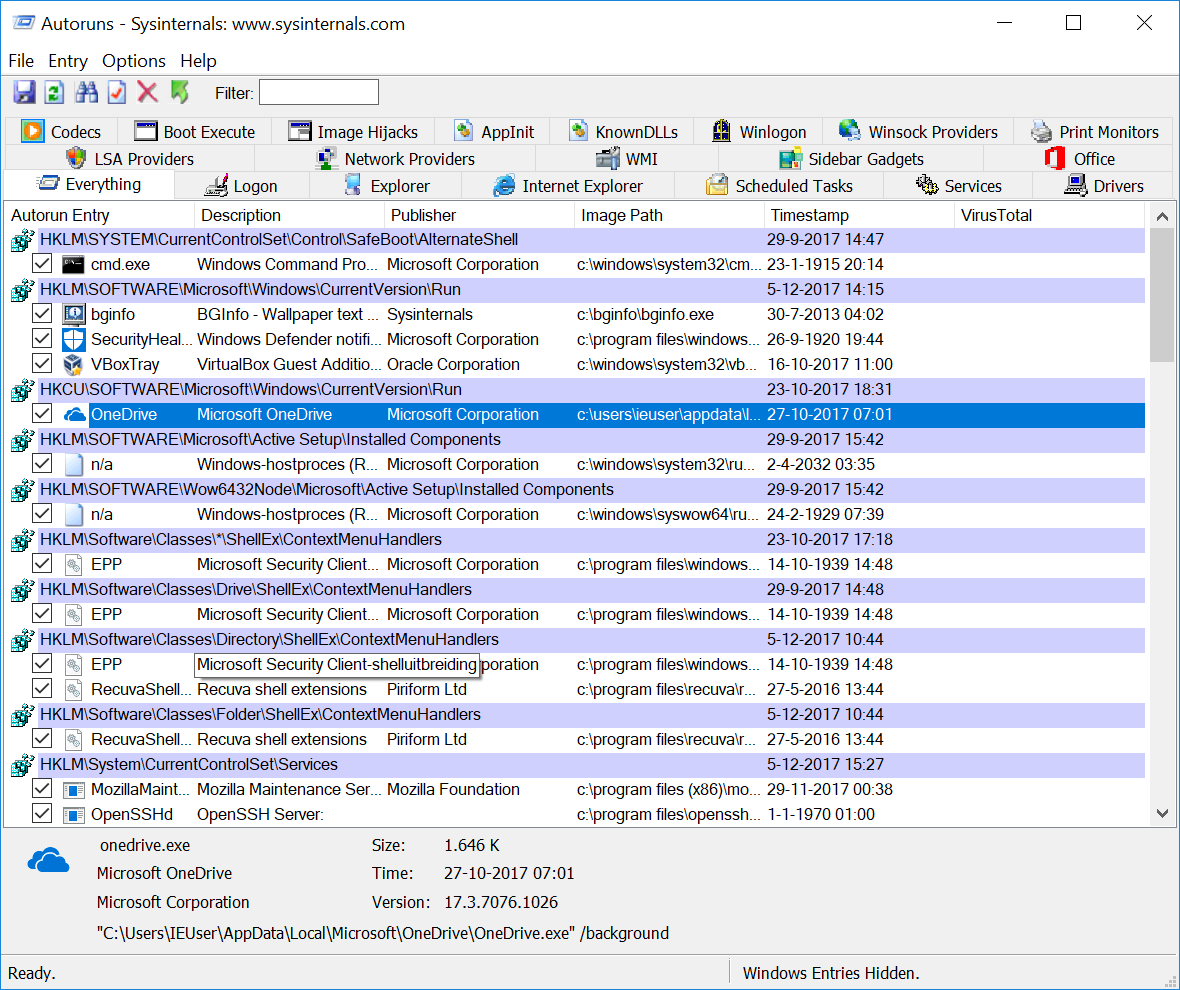Click the Save floppy disk toolbar icon
This screenshot has height=990, width=1180.
pyautogui.click(x=24, y=93)
